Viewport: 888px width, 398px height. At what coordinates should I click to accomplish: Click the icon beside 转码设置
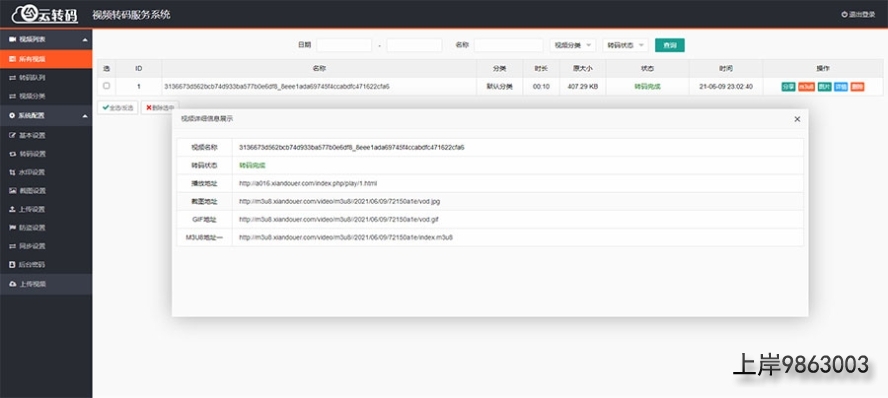12,154
